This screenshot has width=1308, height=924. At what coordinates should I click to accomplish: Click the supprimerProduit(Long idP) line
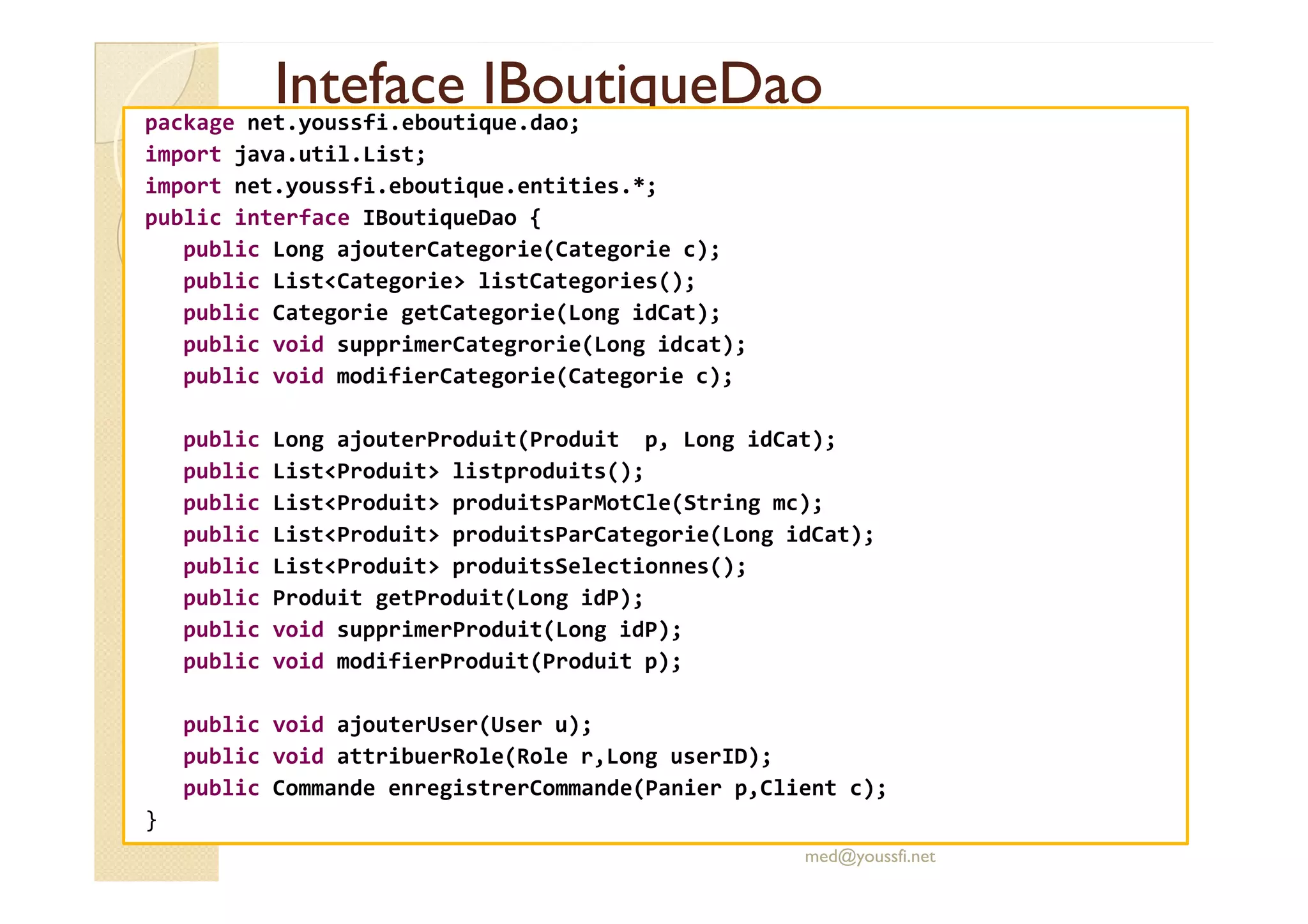tap(432, 630)
